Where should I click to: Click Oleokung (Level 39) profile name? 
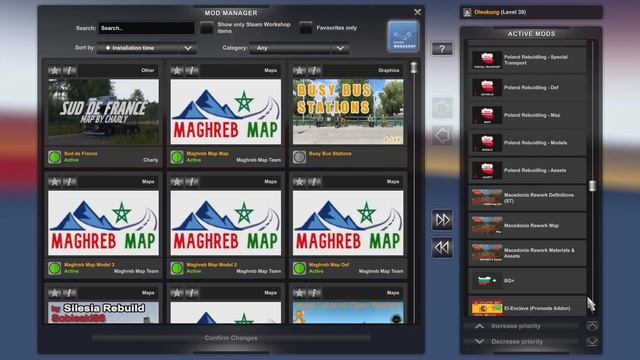tap(500, 12)
